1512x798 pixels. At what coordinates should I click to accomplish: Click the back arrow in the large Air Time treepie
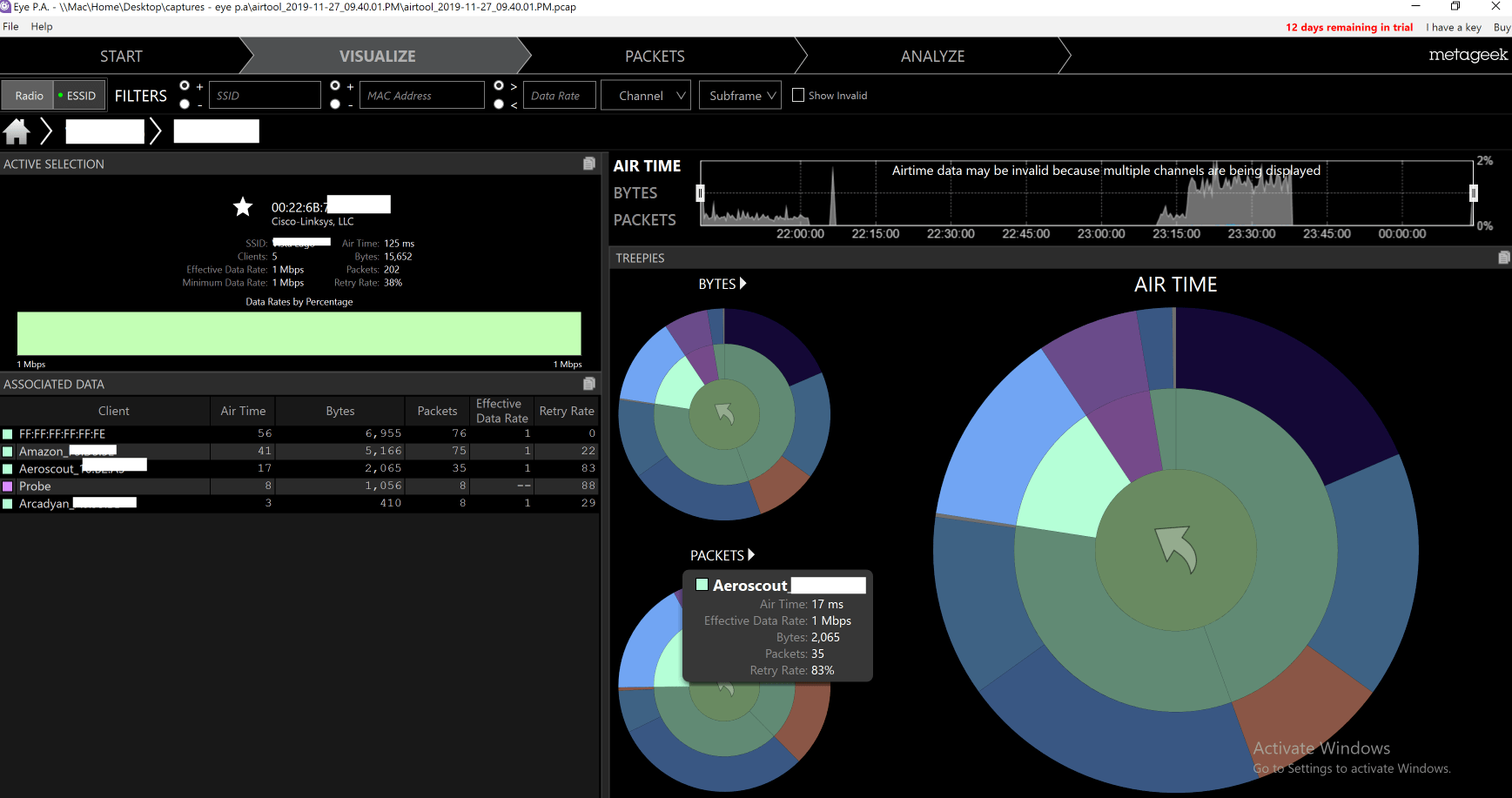[1176, 549]
